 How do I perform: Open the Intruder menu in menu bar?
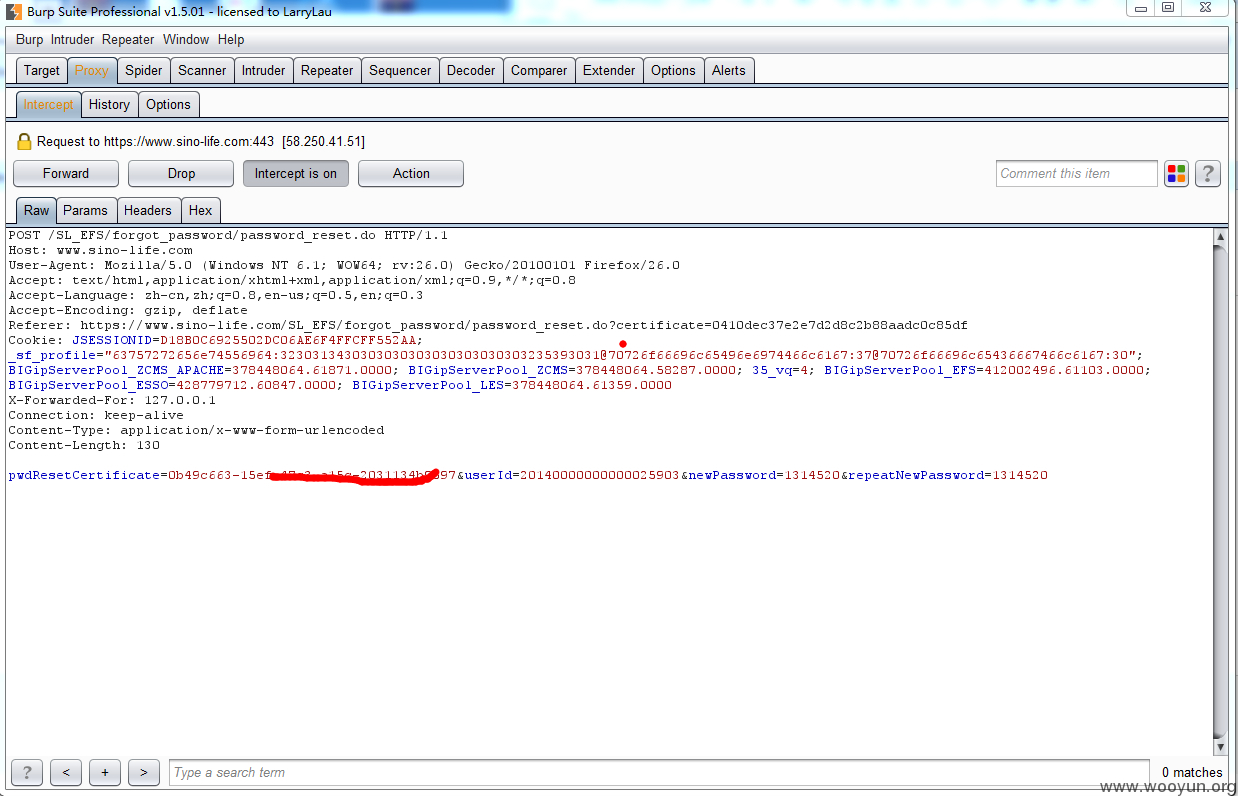coord(72,40)
